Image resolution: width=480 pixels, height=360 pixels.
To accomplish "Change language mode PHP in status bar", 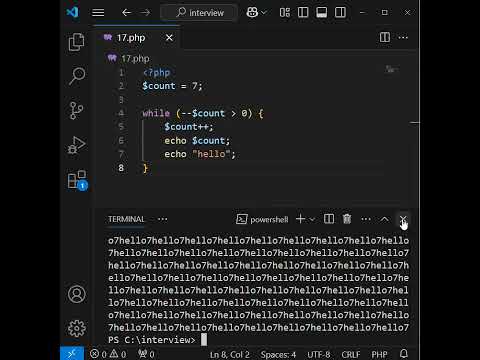I will (x=379, y=354).
